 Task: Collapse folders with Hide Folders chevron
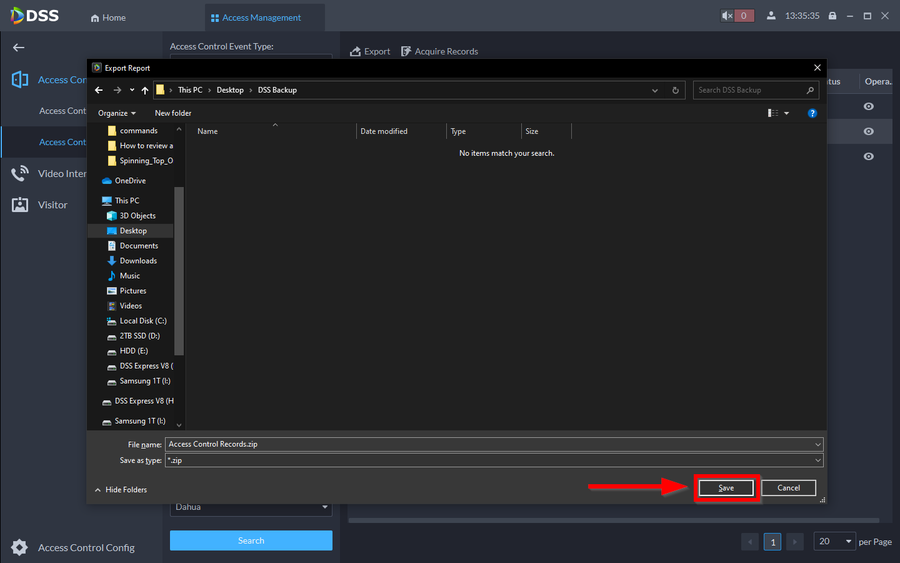98,490
